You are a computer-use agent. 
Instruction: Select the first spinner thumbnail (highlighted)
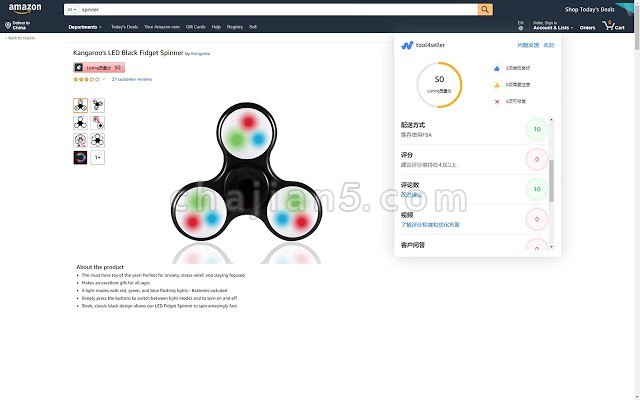80,105
